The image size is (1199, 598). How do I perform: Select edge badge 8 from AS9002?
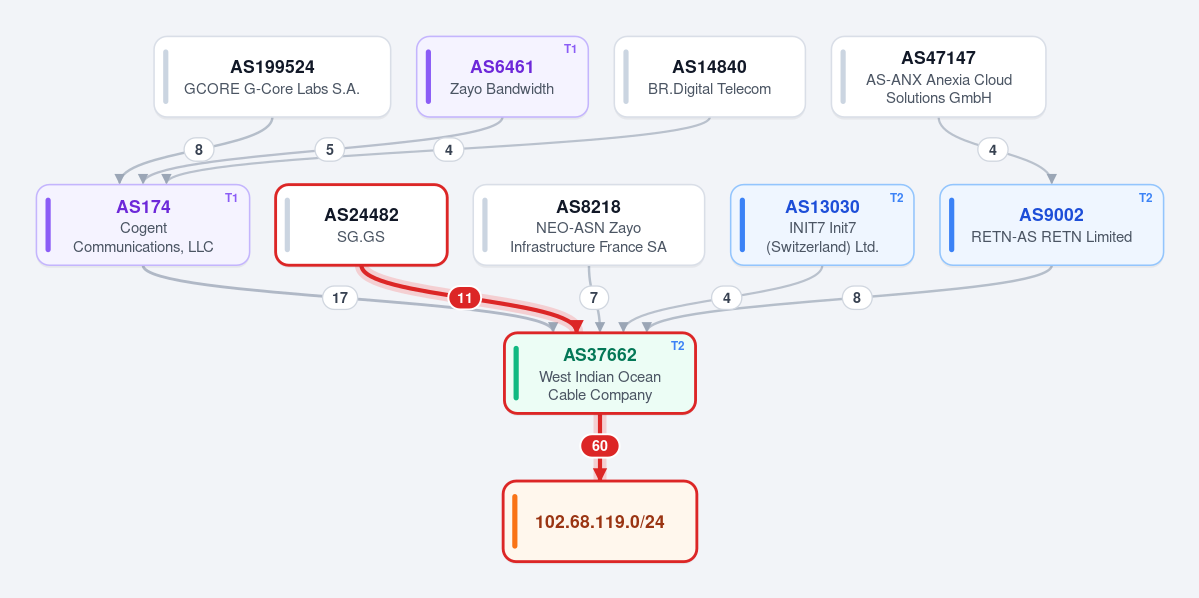[857, 297]
